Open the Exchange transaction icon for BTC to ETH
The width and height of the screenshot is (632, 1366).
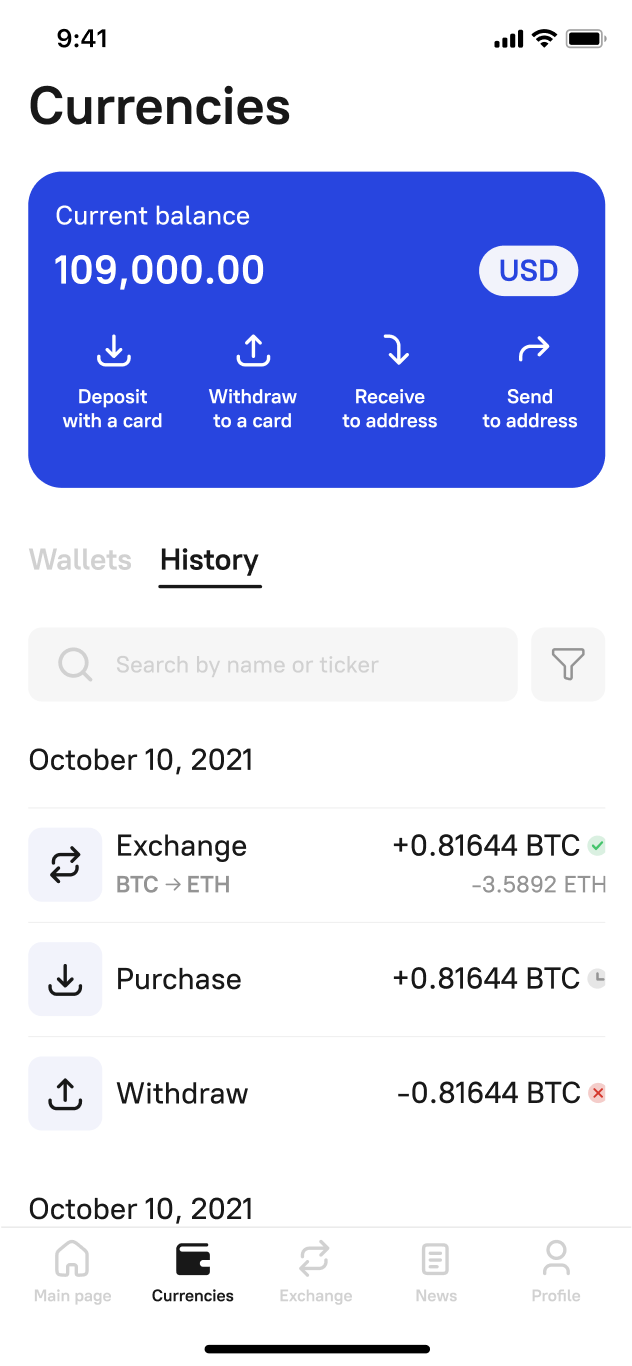[65, 864]
